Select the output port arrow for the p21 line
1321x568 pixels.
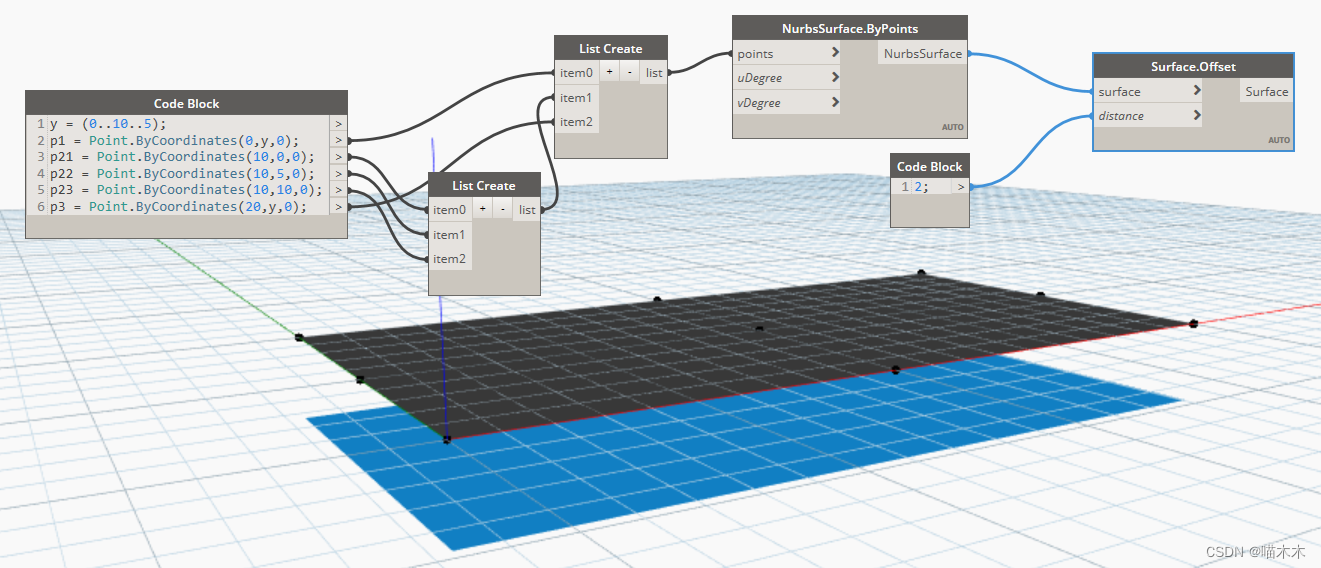[x=338, y=157]
